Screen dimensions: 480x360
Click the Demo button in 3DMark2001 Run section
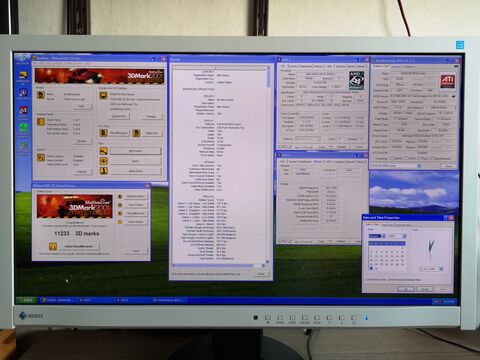[x=135, y=161]
